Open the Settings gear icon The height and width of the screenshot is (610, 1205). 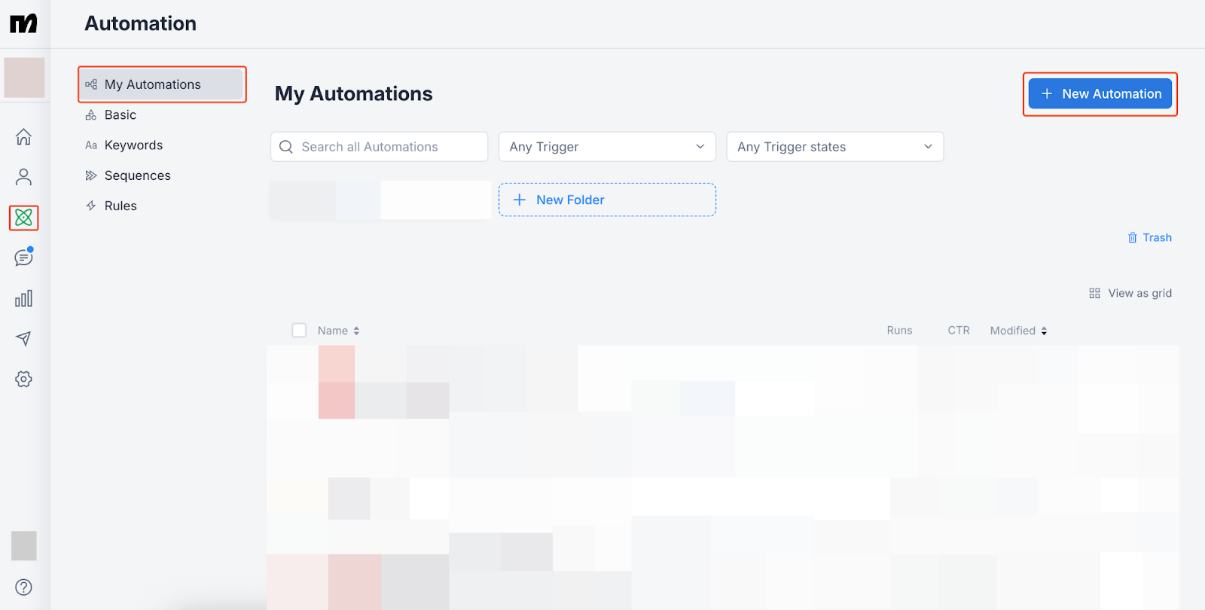(x=24, y=379)
